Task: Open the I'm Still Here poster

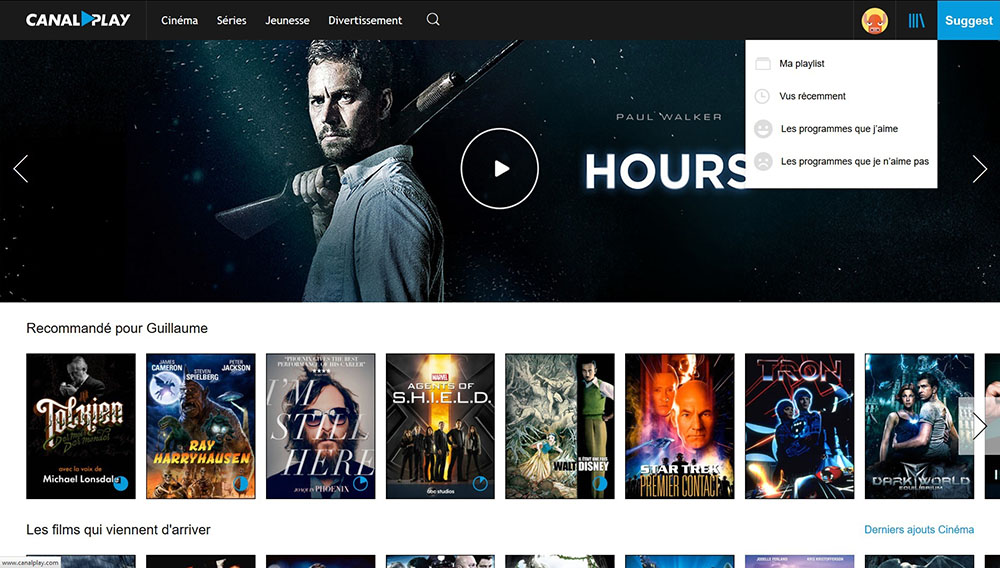Action: 321,426
